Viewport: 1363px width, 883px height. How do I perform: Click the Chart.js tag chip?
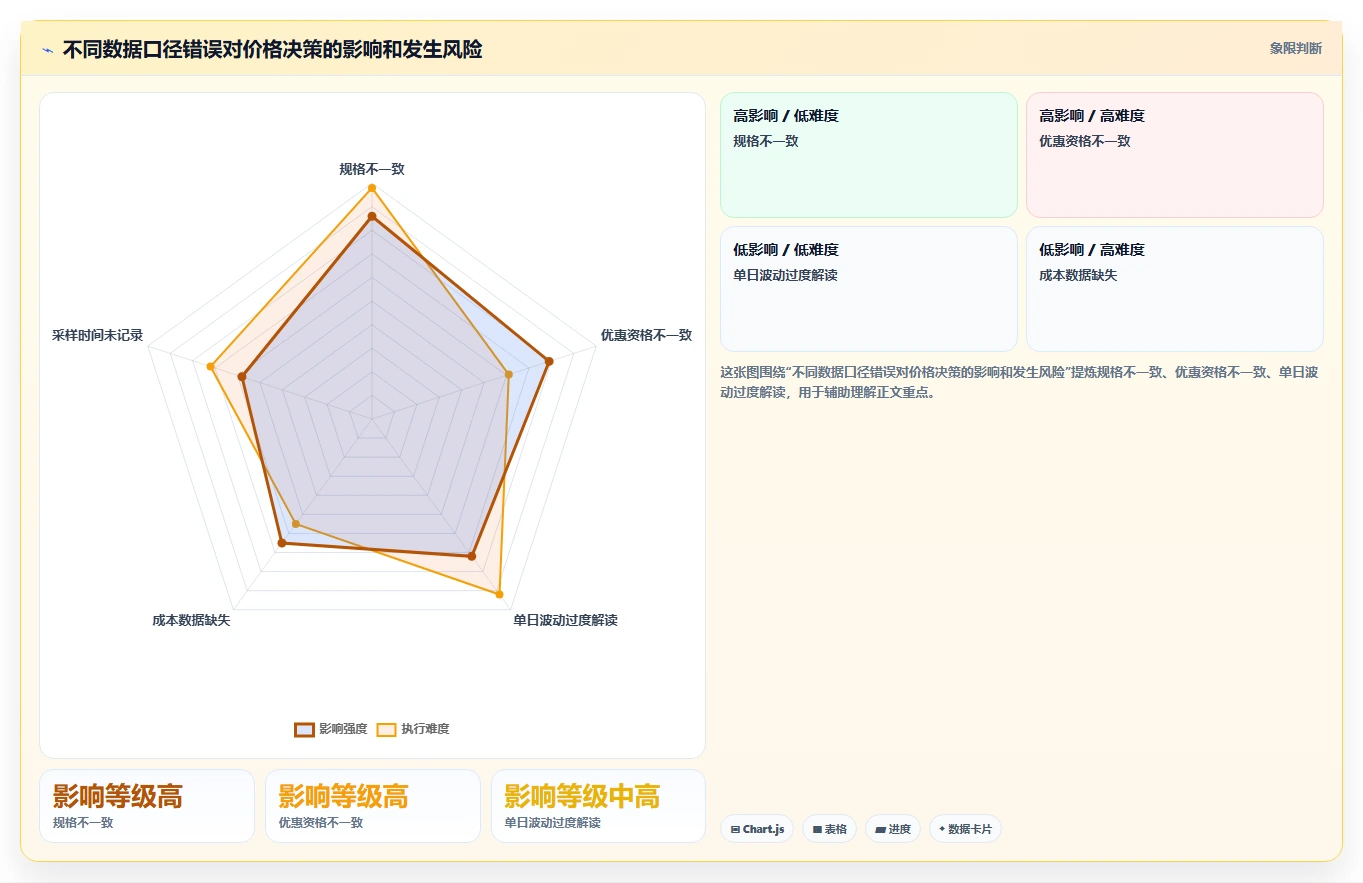click(x=757, y=829)
